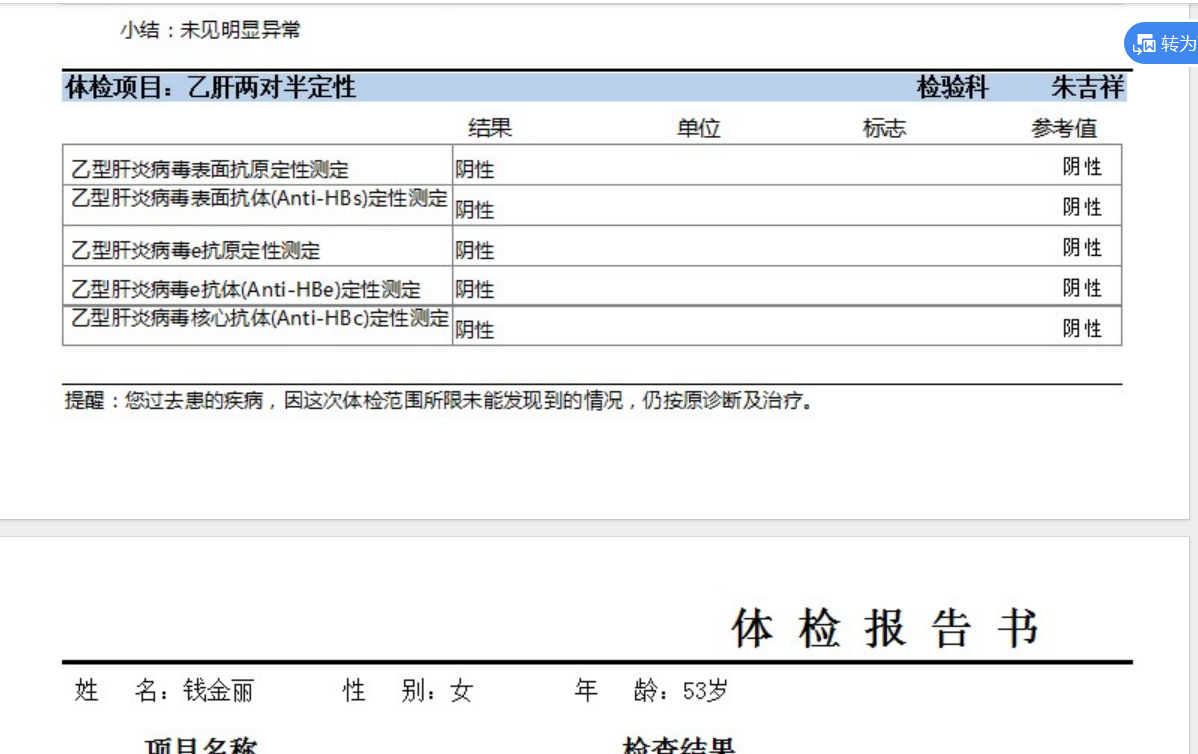Click the 体检报告书 title

pos(885,628)
